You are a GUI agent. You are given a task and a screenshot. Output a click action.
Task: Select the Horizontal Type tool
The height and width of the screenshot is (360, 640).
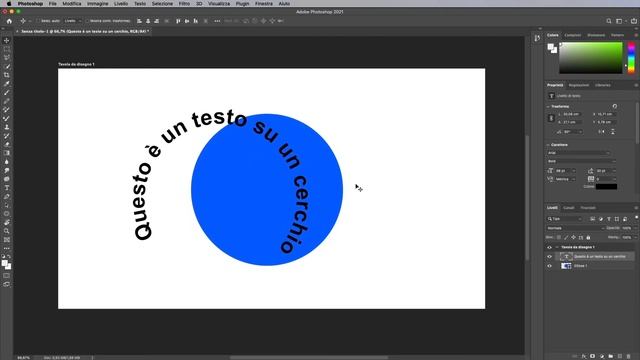[x=7, y=188]
